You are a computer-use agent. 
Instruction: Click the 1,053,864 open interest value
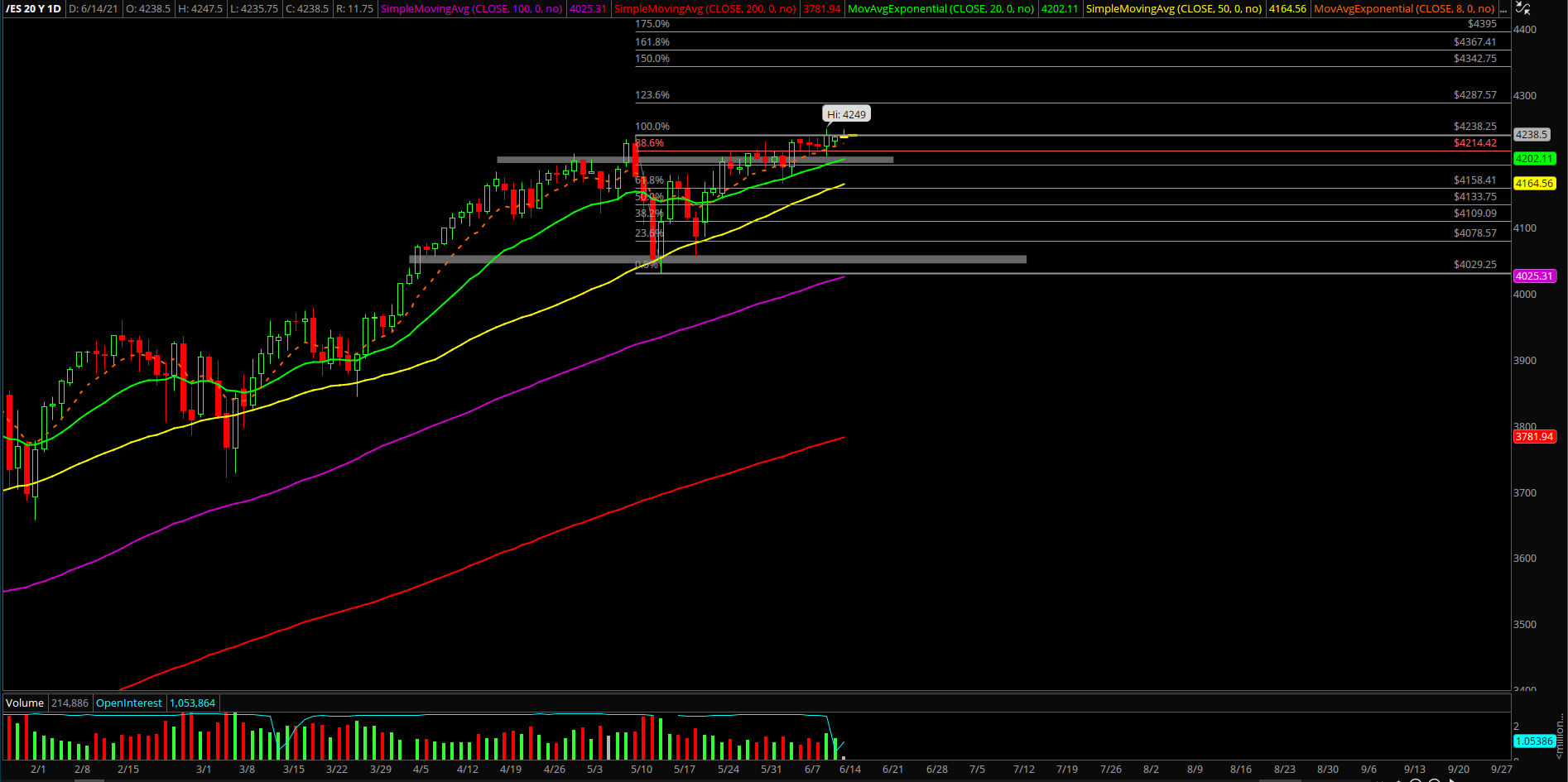[192, 703]
